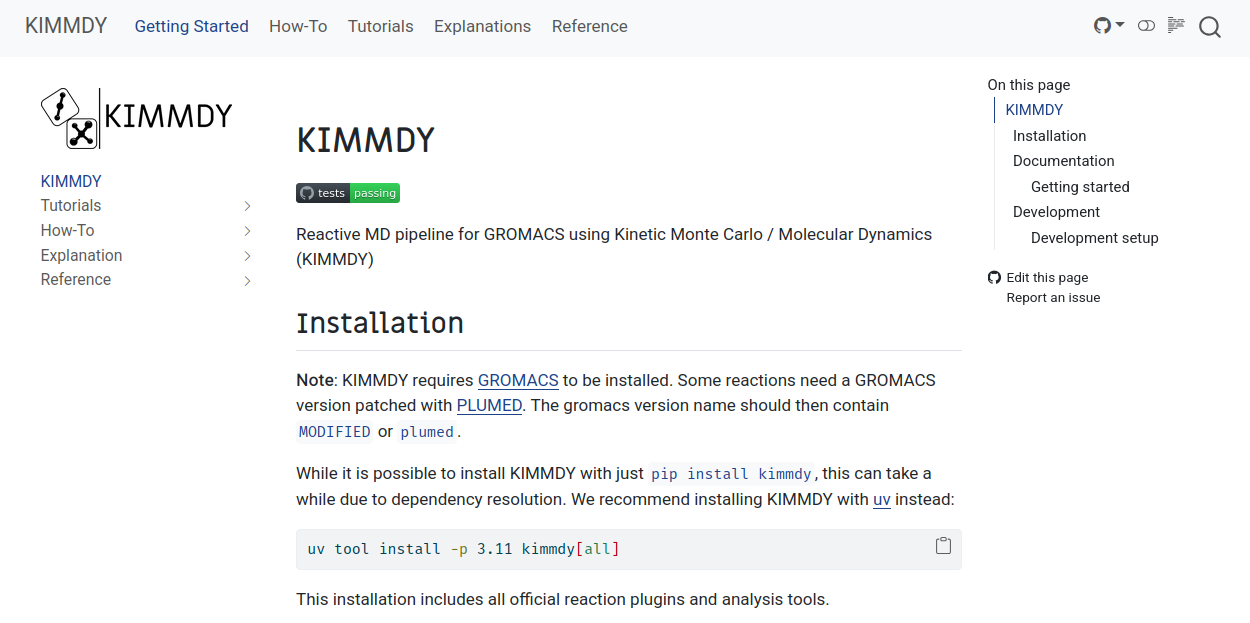Click the uv link in installation text
Image resolution: width=1250 pixels, height=623 pixels.
(881, 499)
